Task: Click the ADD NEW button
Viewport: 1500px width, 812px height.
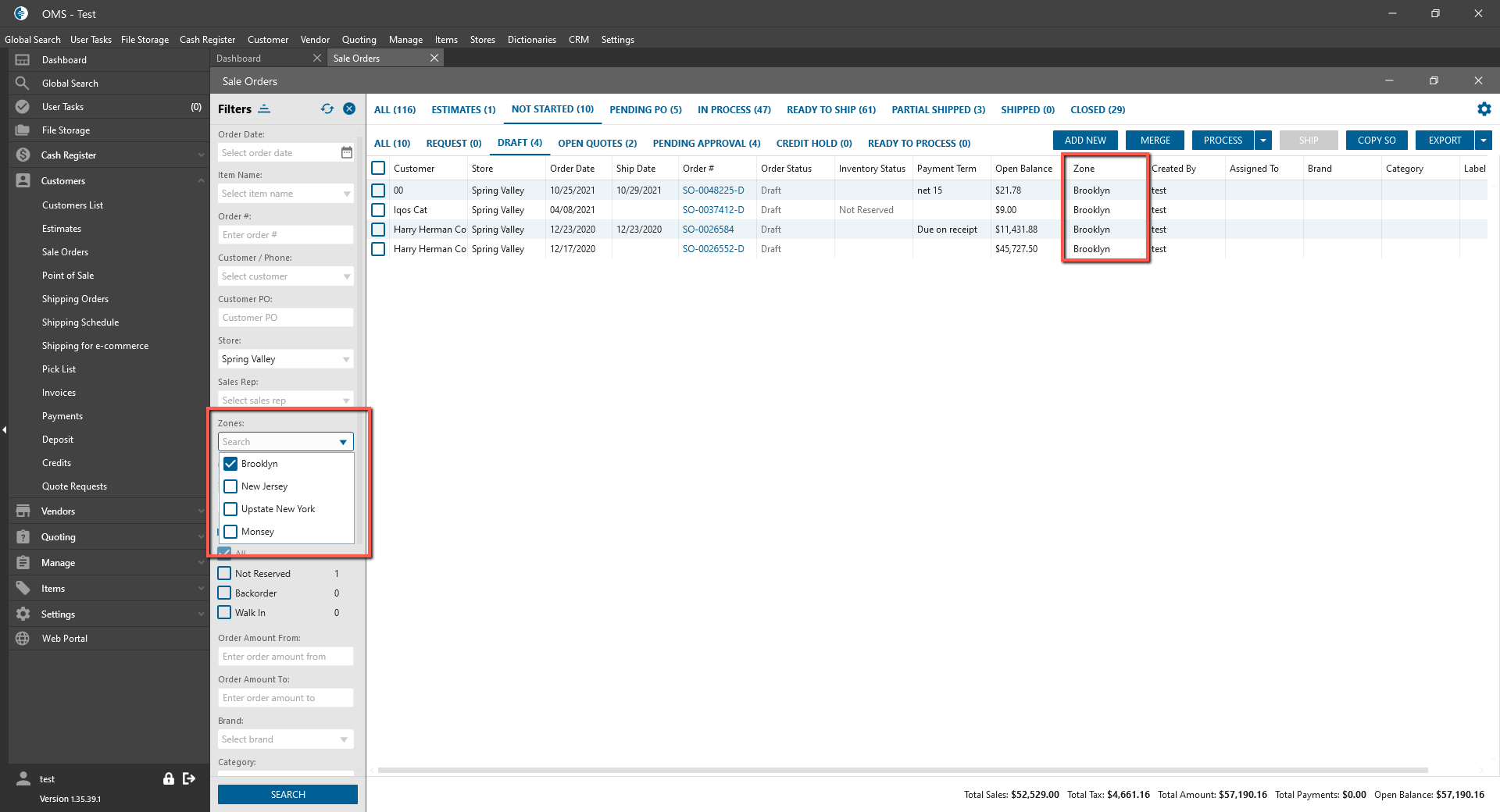Action: 1085,141
